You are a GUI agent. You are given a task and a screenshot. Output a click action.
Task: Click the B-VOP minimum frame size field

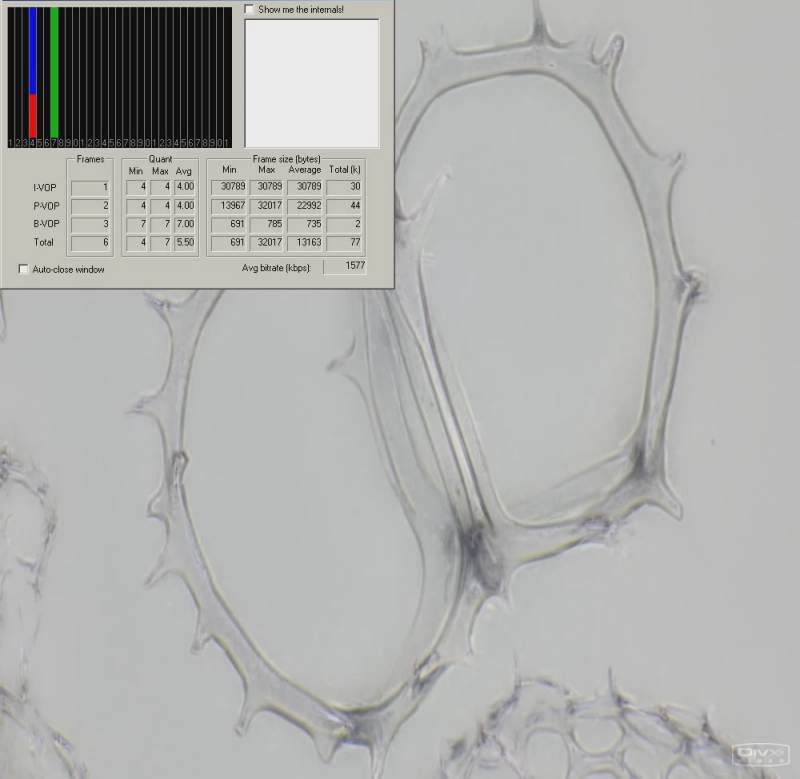pos(229,224)
